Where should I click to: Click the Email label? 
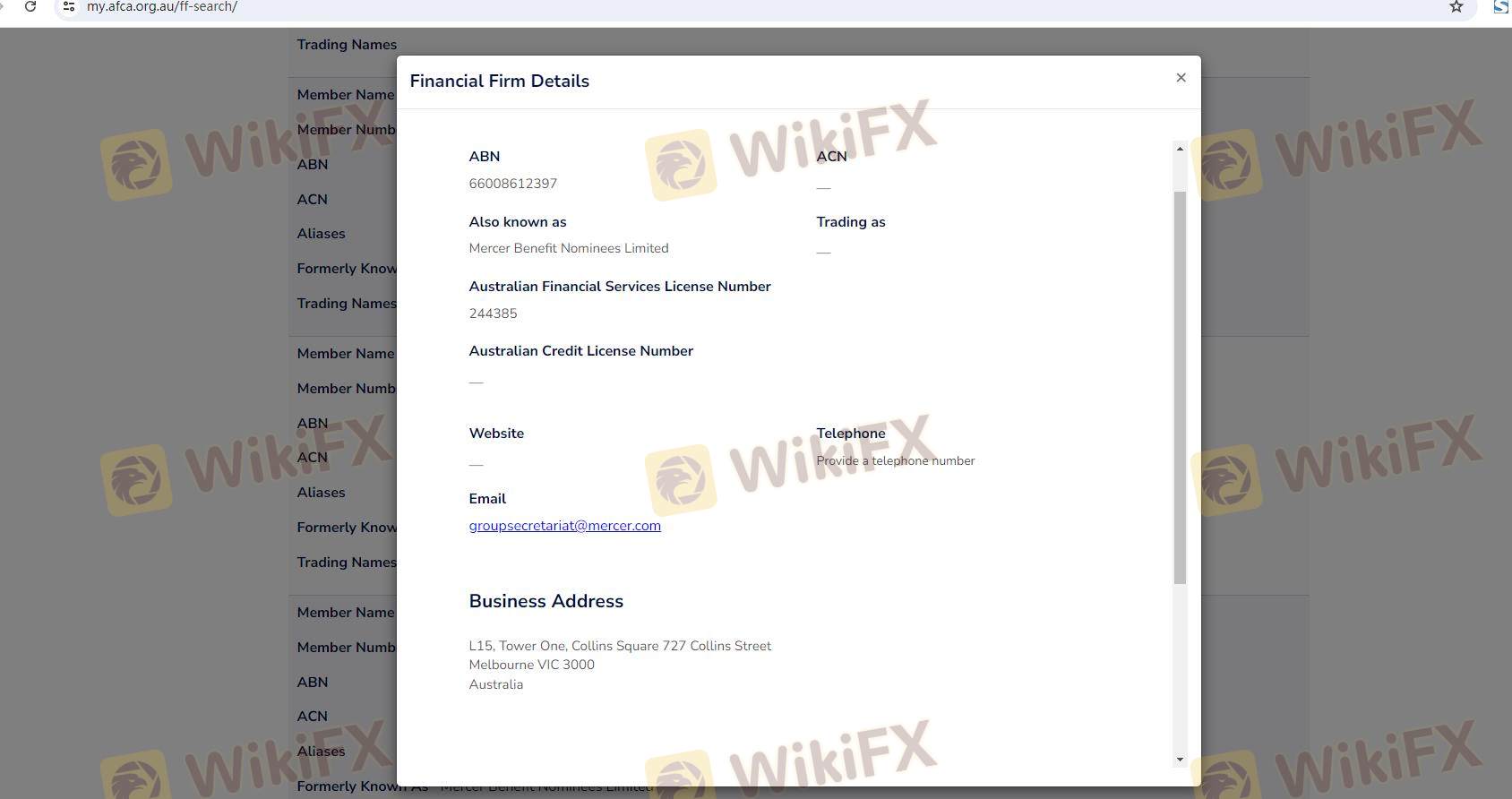coord(487,499)
